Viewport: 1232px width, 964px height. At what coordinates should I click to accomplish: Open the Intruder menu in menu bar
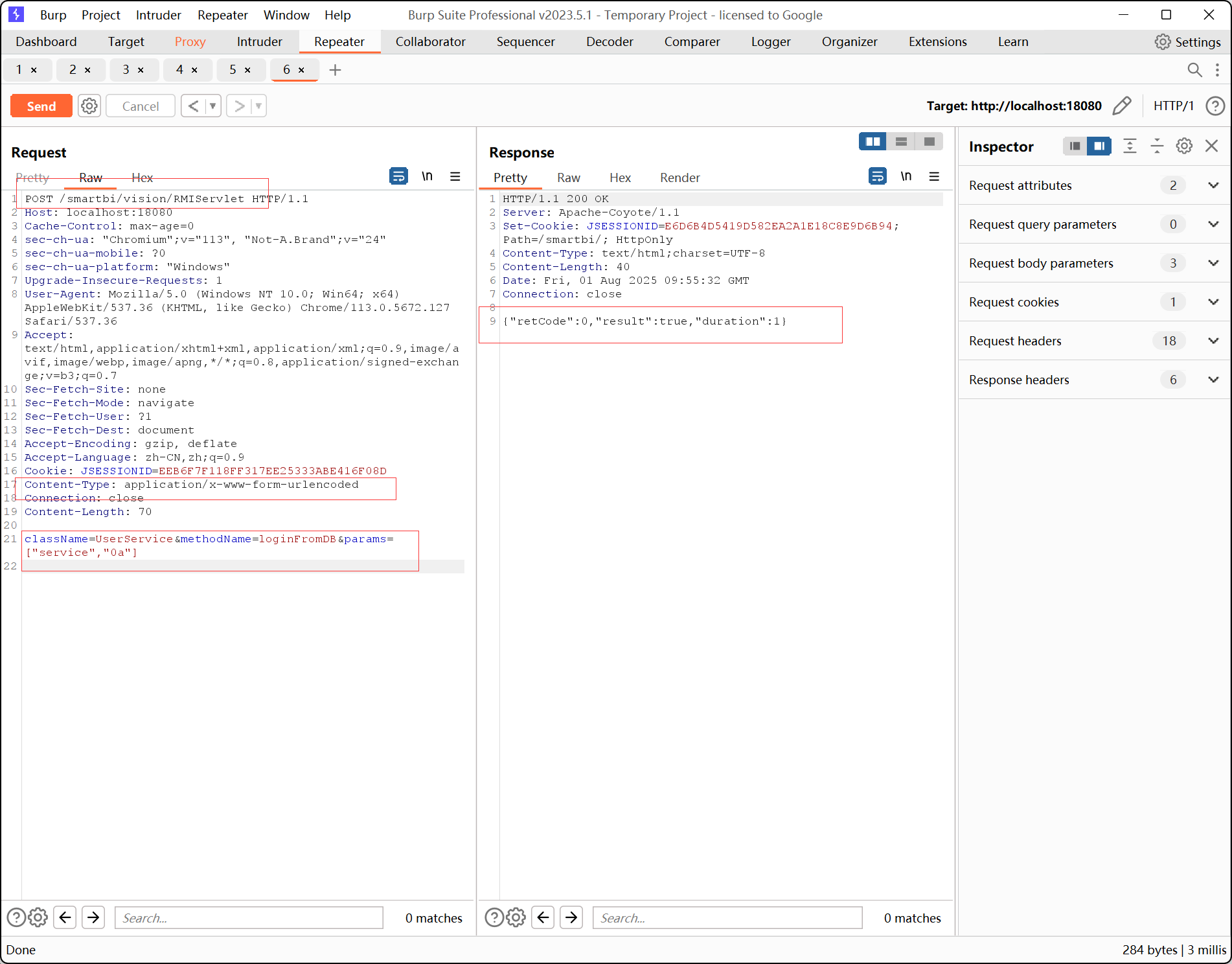coord(158,15)
